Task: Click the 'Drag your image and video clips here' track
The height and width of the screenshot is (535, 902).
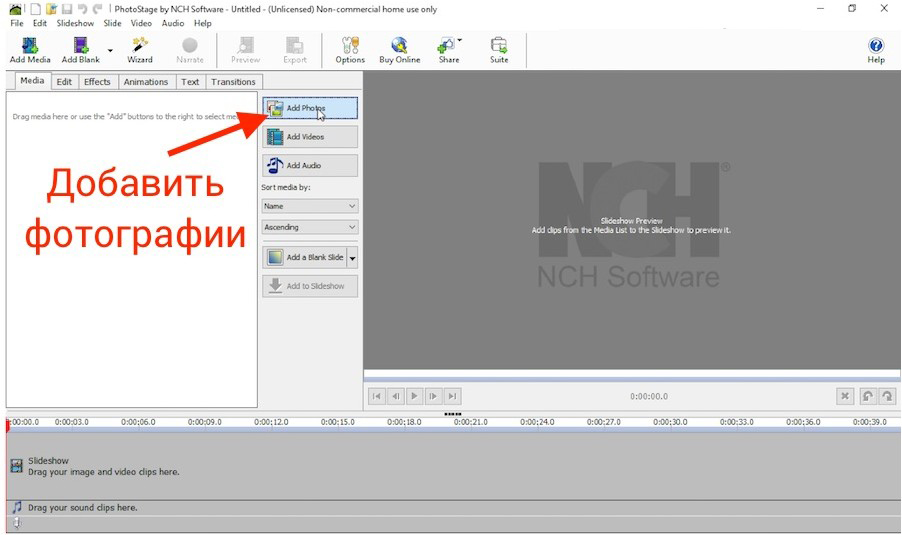Action: (x=453, y=466)
